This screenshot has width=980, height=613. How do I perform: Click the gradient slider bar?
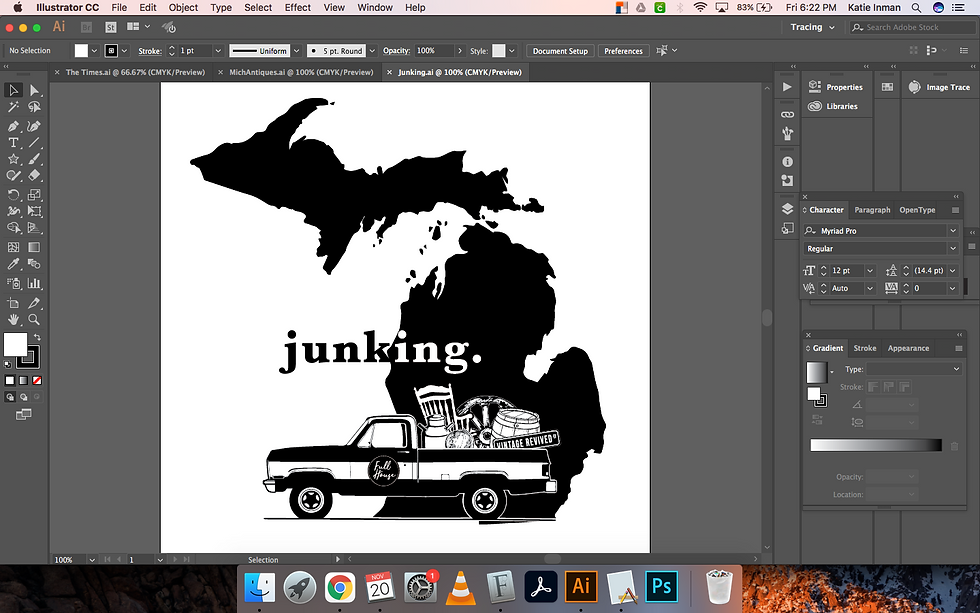tap(875, 445)
